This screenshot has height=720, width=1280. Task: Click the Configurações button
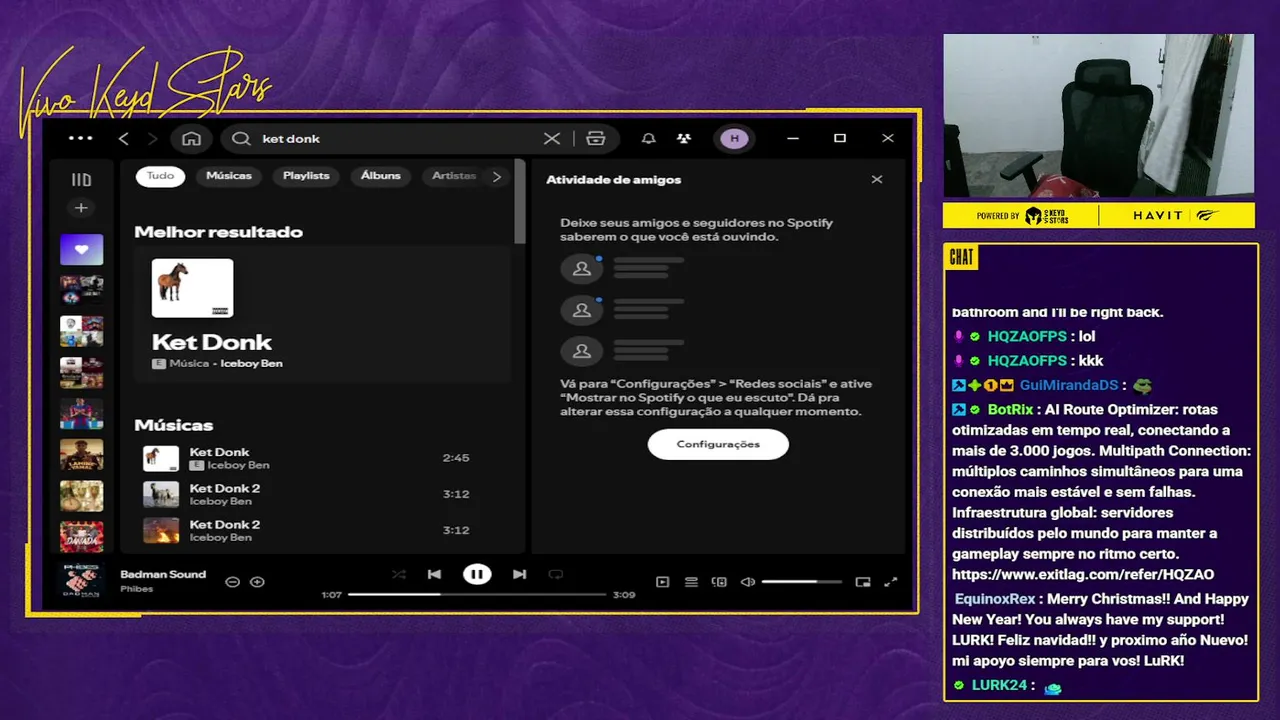point(718,444)
